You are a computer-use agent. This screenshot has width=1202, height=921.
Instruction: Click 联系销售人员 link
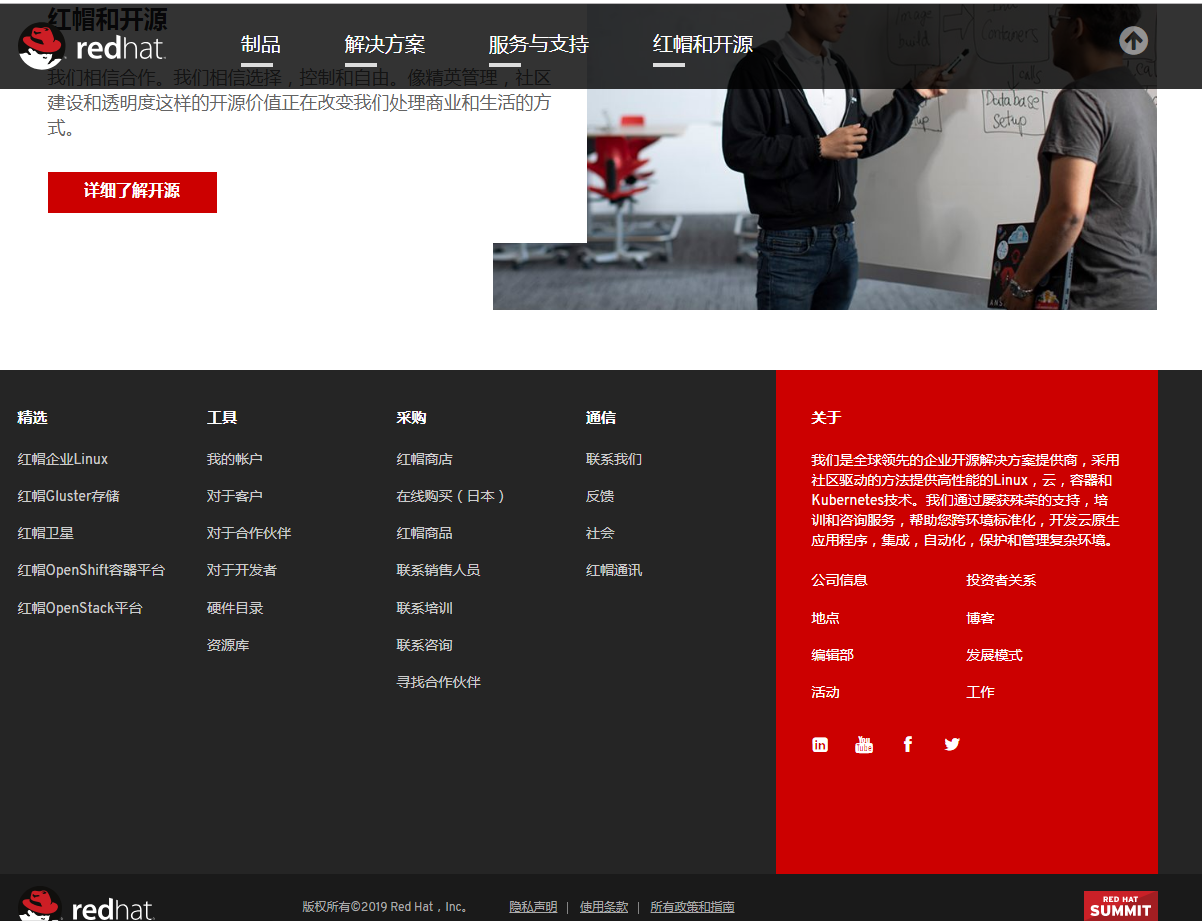tap(439, 570)
